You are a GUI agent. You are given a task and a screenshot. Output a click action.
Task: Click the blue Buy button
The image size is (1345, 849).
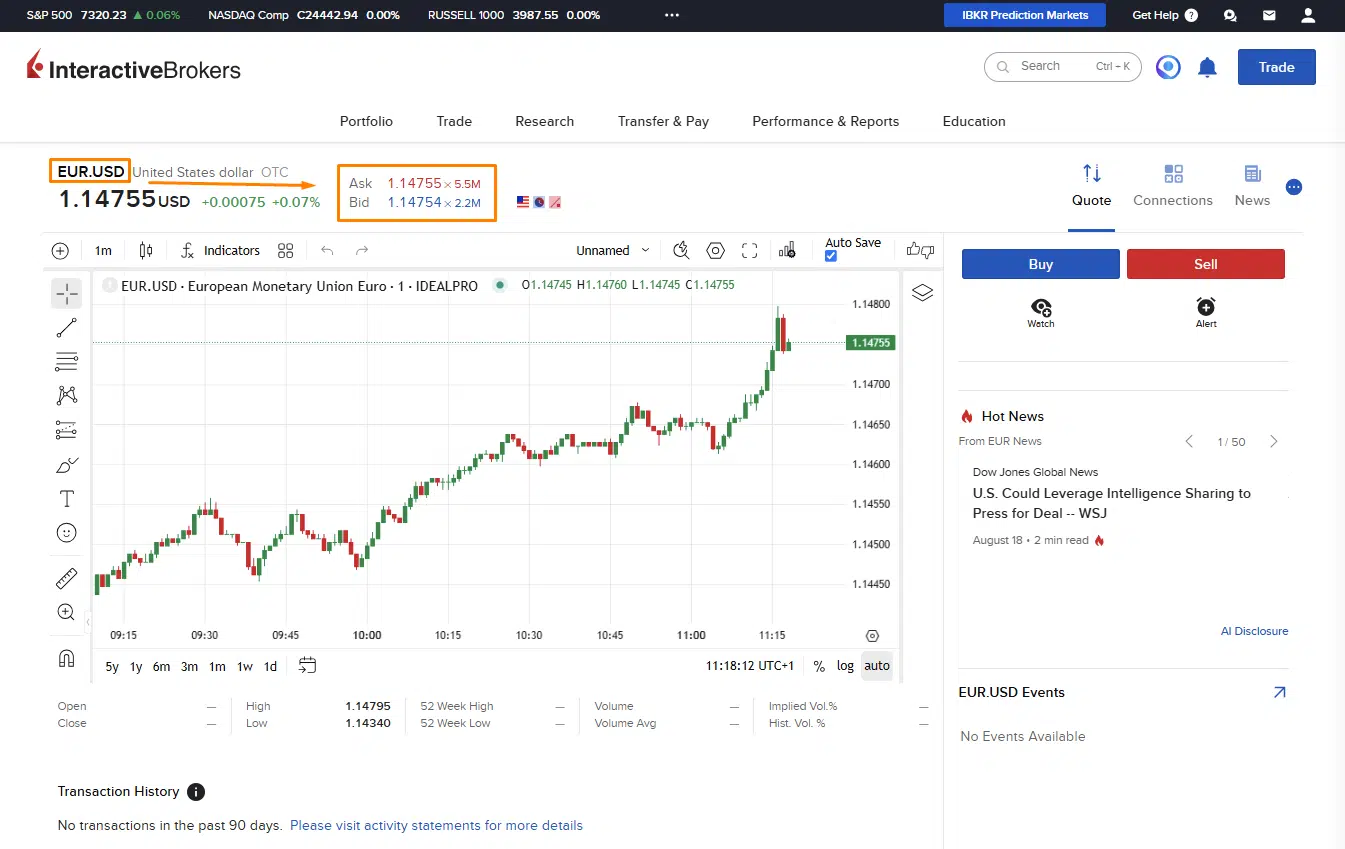click(1041, 264)
